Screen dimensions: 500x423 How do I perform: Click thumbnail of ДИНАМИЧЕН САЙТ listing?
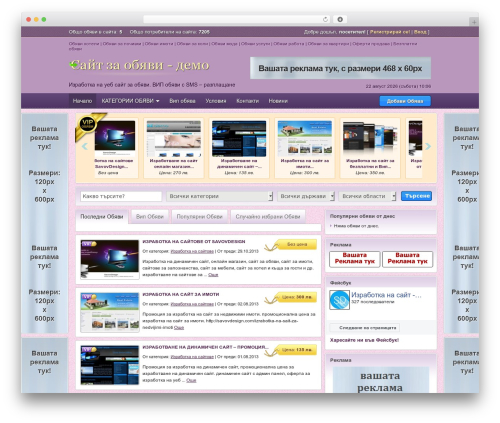click(x=110, y=365)
